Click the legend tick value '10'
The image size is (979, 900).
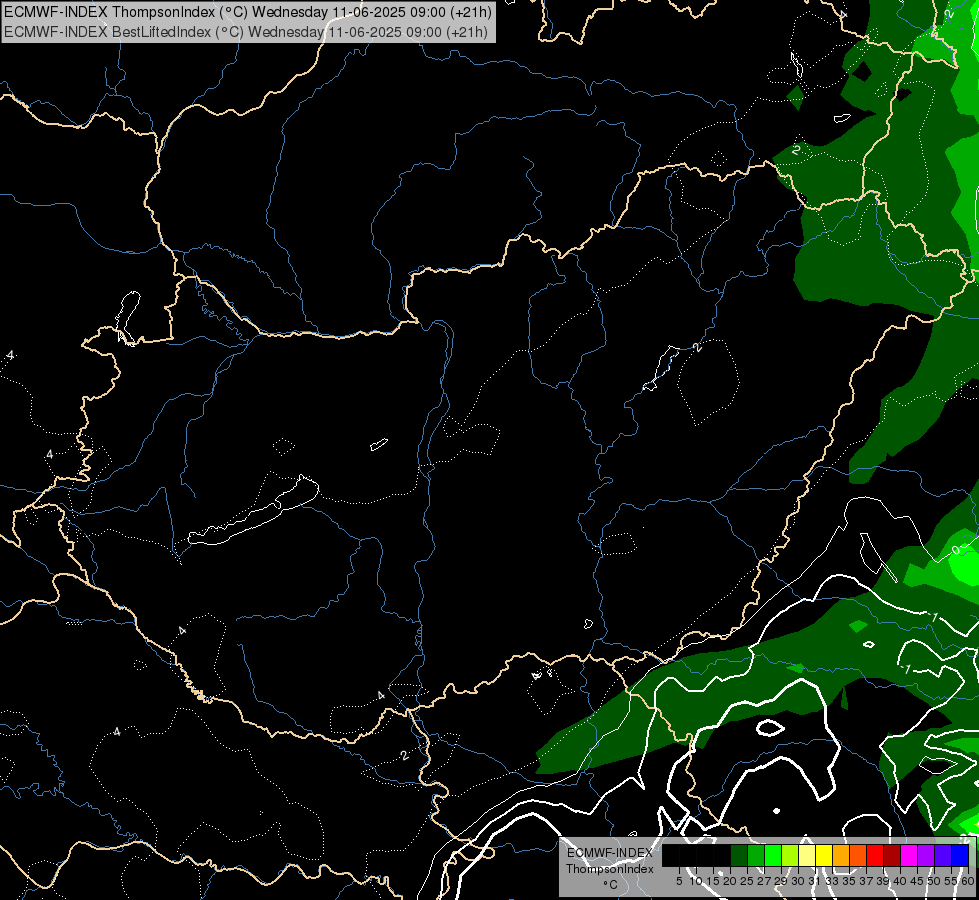click(x=696, y=881)
